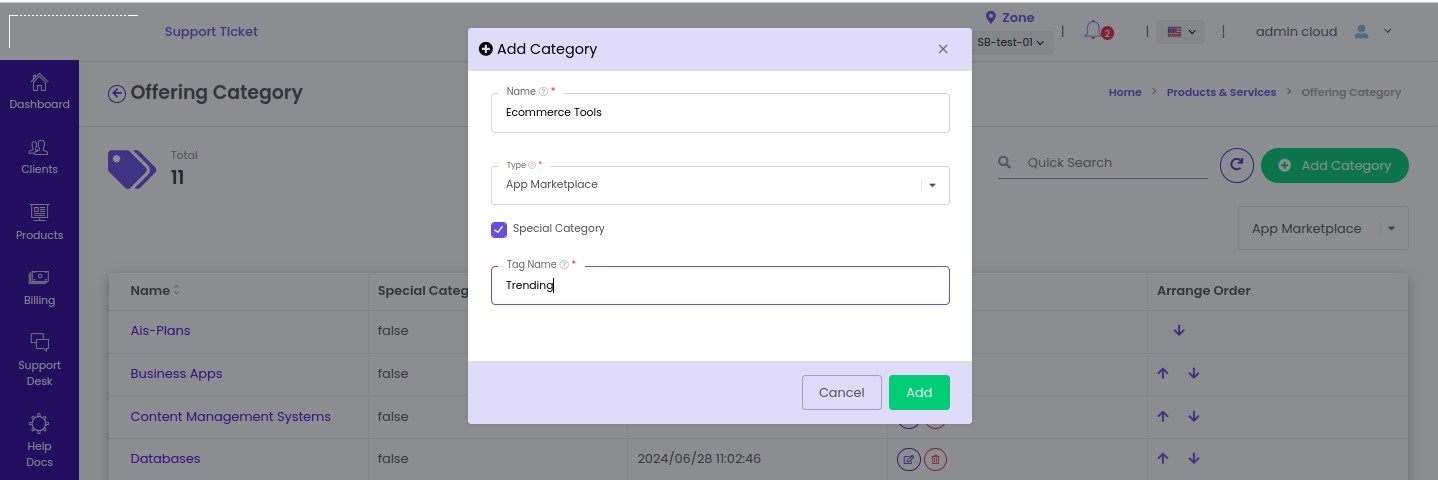The height and width of the screenshot is (480, 1438).
Task: Open the Dashboard sidebar icon
Action: pos(39,91)
